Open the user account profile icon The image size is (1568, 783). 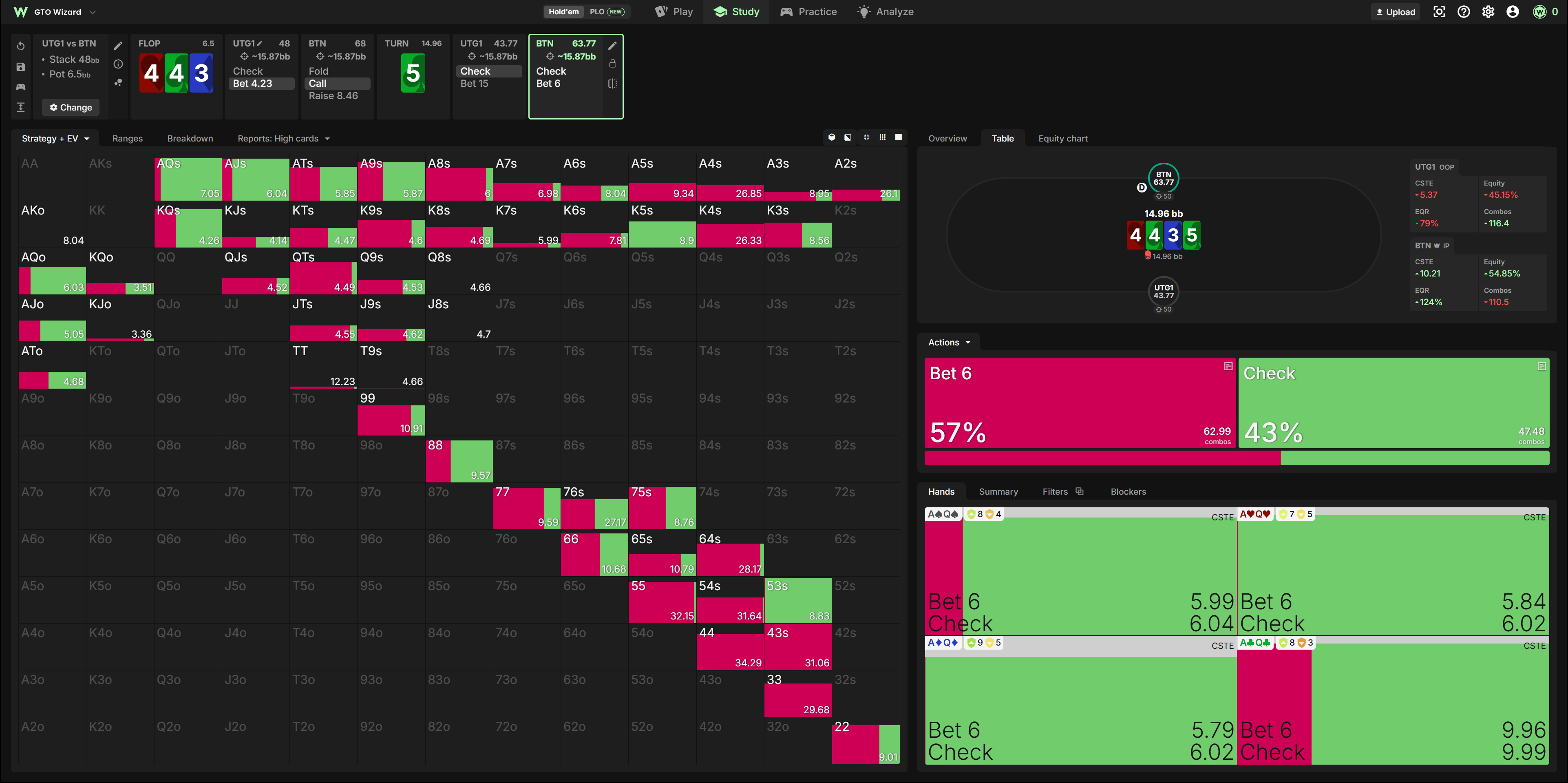pyautogui.click(x=1512, y=11)
